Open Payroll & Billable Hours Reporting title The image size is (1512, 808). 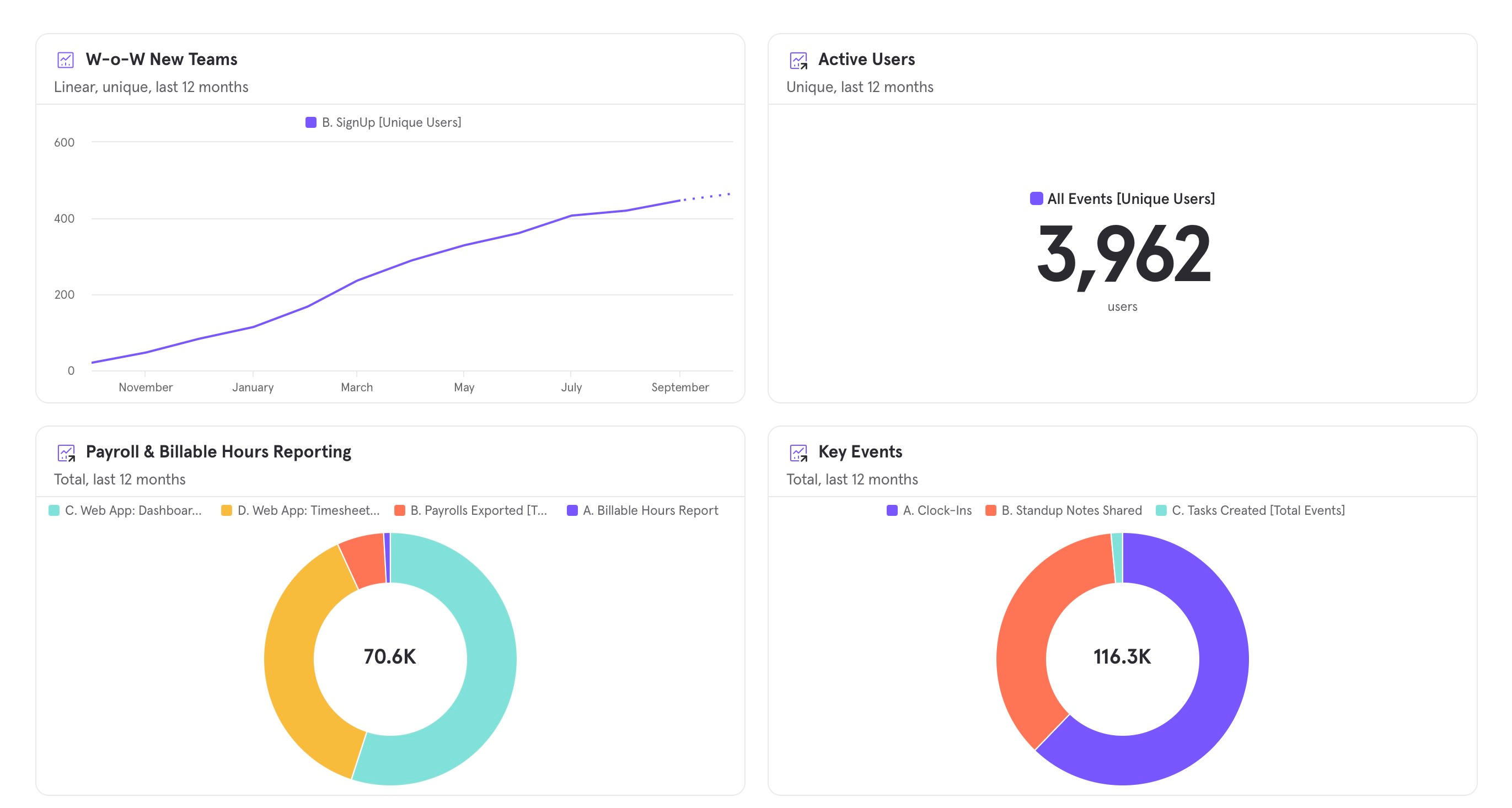point(218,452)
